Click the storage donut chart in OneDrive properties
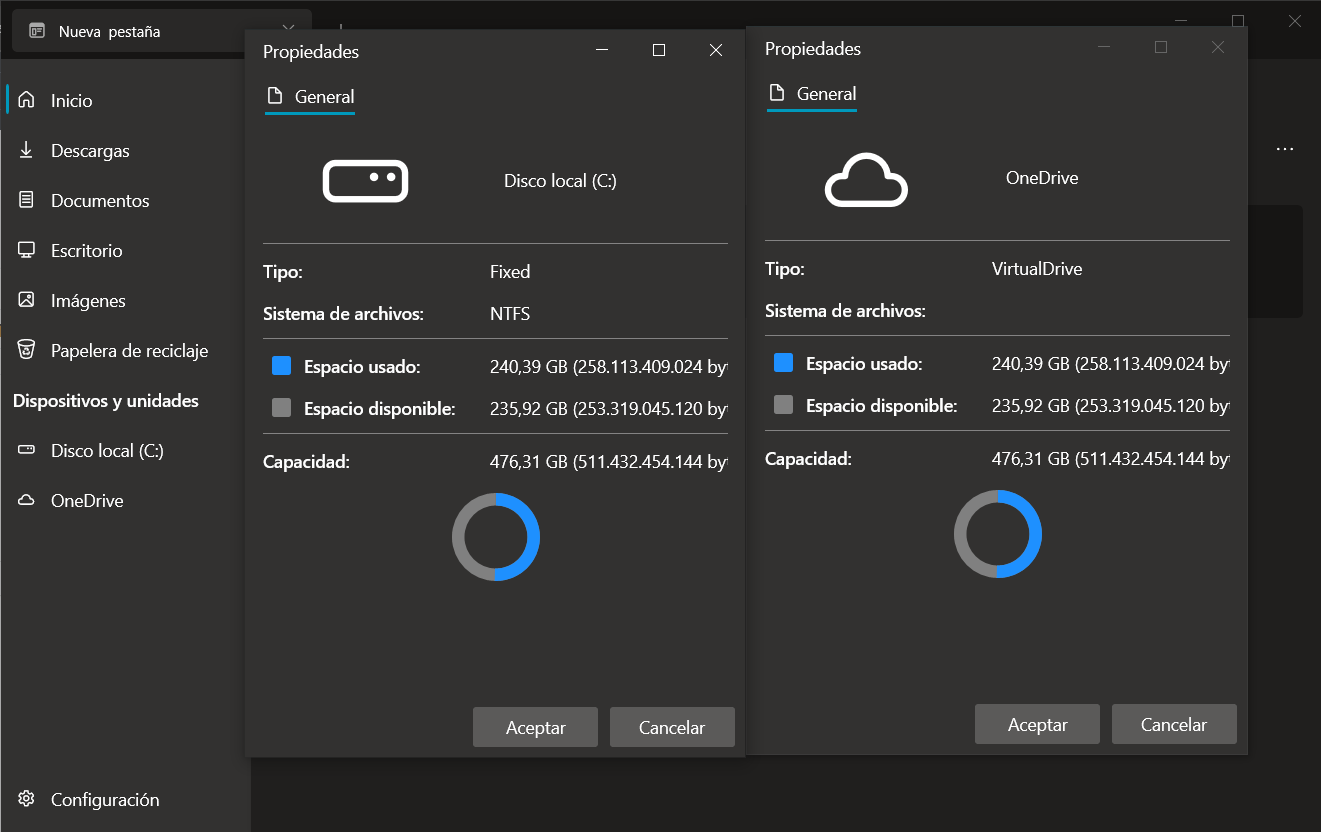This screenshot has height=832, width=1321. pos(998,534)
